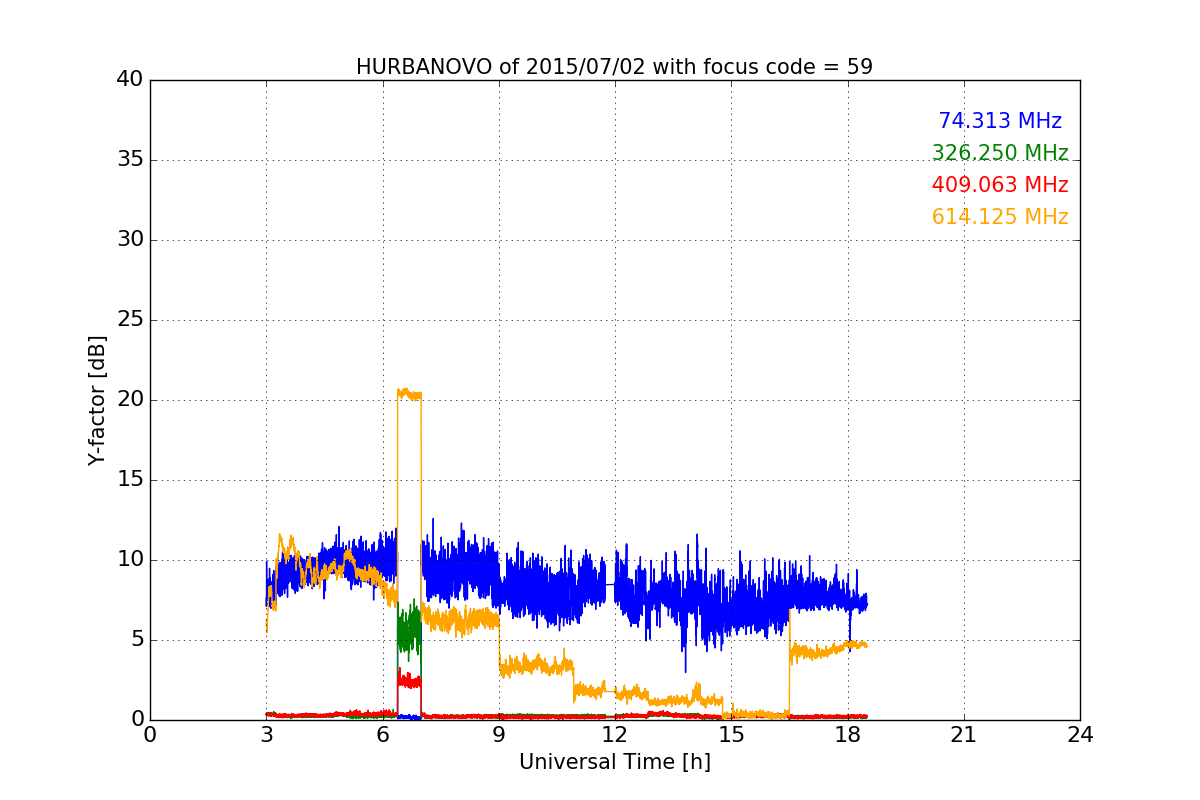This screenshot has height=800, width=1200.
Task: Select the 409.063 MHz legend label
Action: coord(1000,185)
